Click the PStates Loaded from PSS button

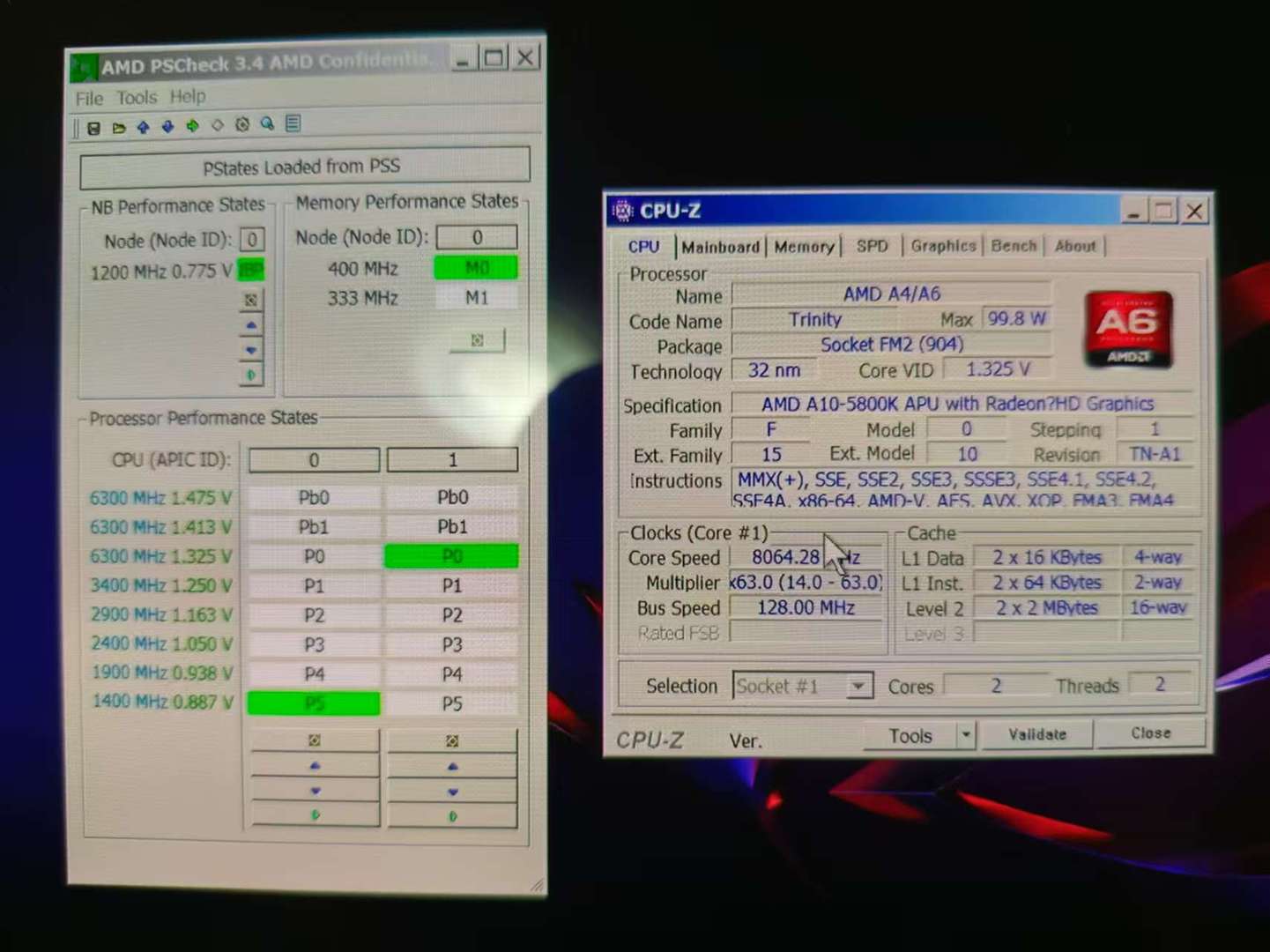click(x=304, y=167)
